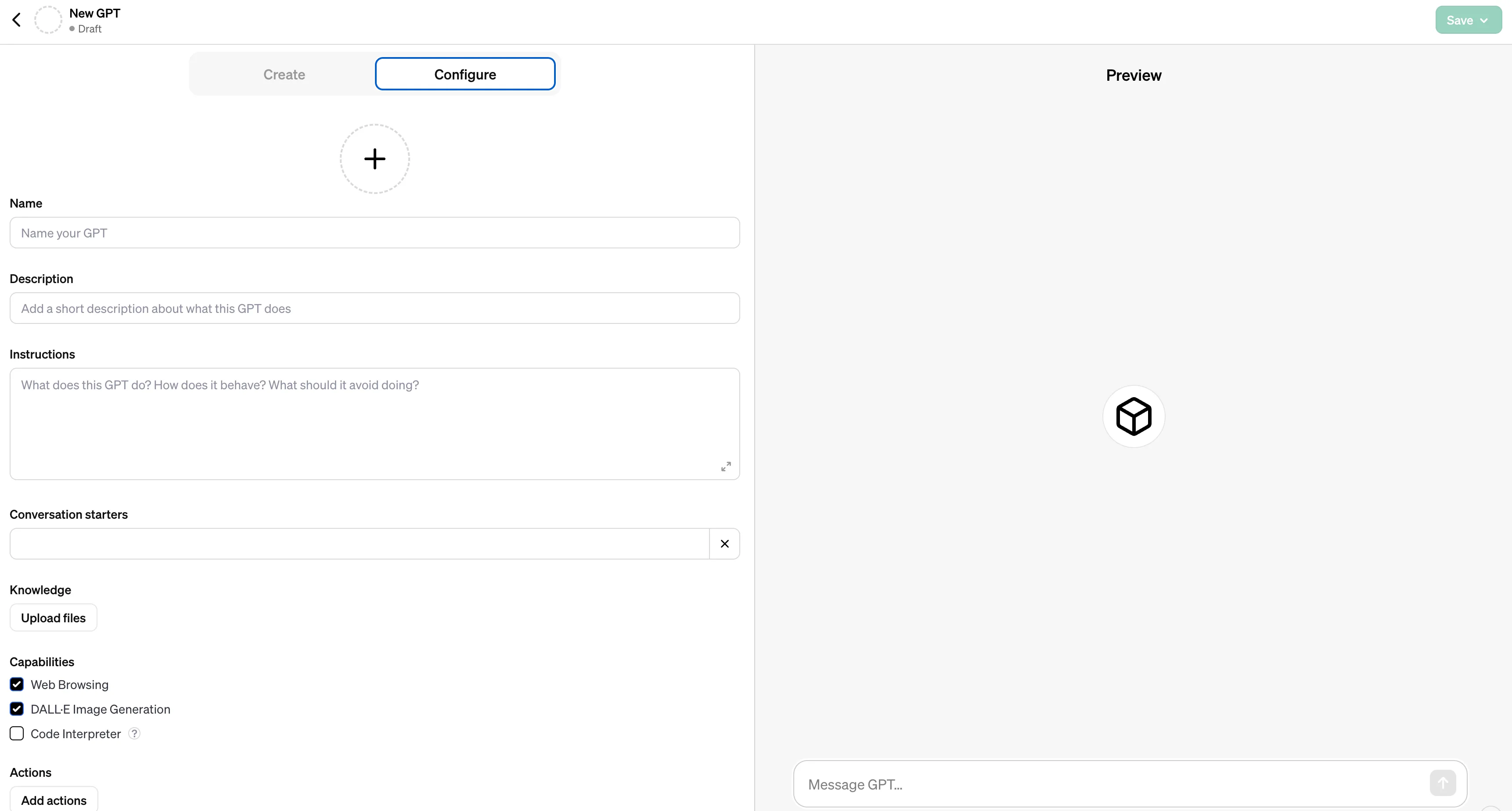Viewport: 1512px width, 811px height.
Task: Click the add profile picture icon
Action: pyautogui.click(x=374, y=158)
